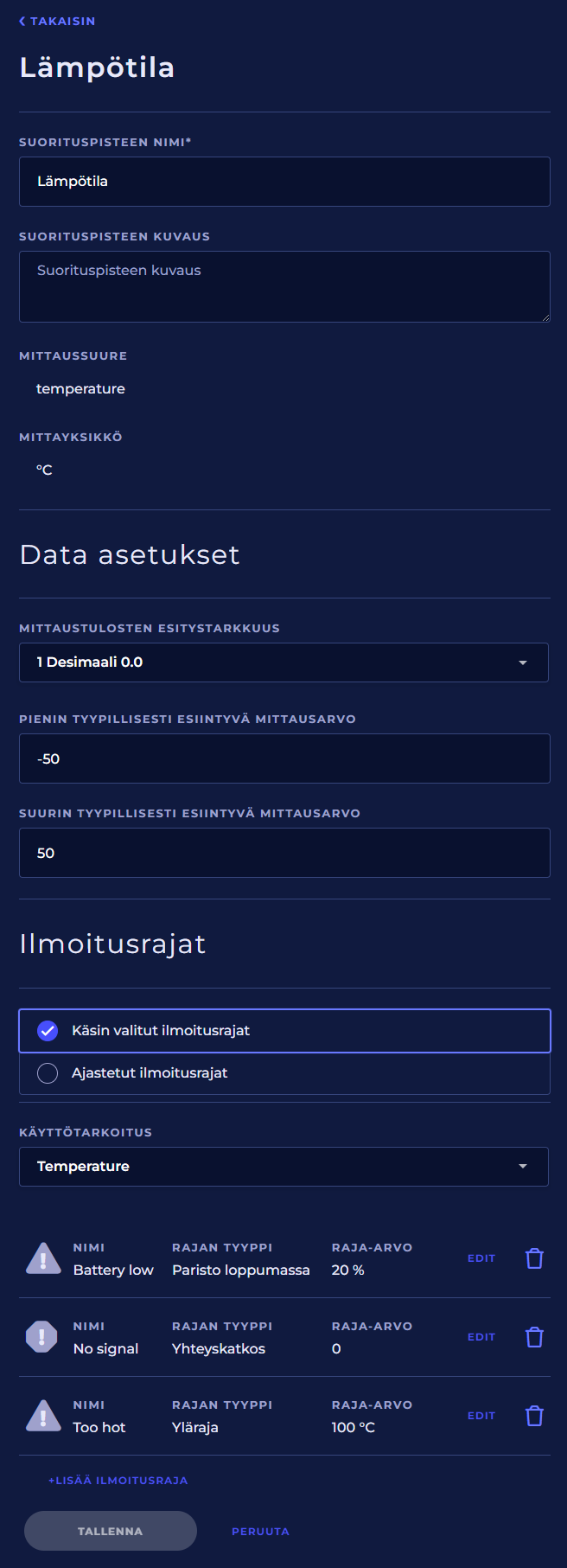Viewport: 567px width, 1568px height.
Task: Click the Suorituspisteen kuvaus text area
Action: pos(284,286)
